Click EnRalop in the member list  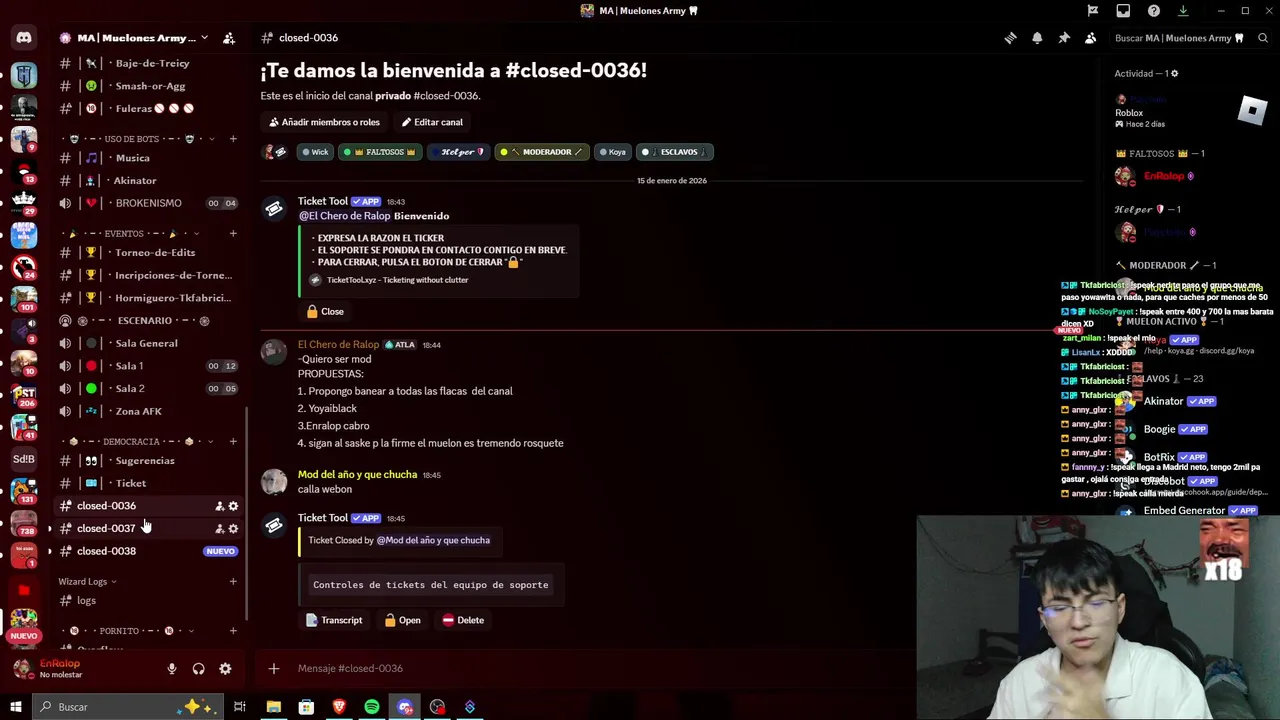pos(1163,176)
